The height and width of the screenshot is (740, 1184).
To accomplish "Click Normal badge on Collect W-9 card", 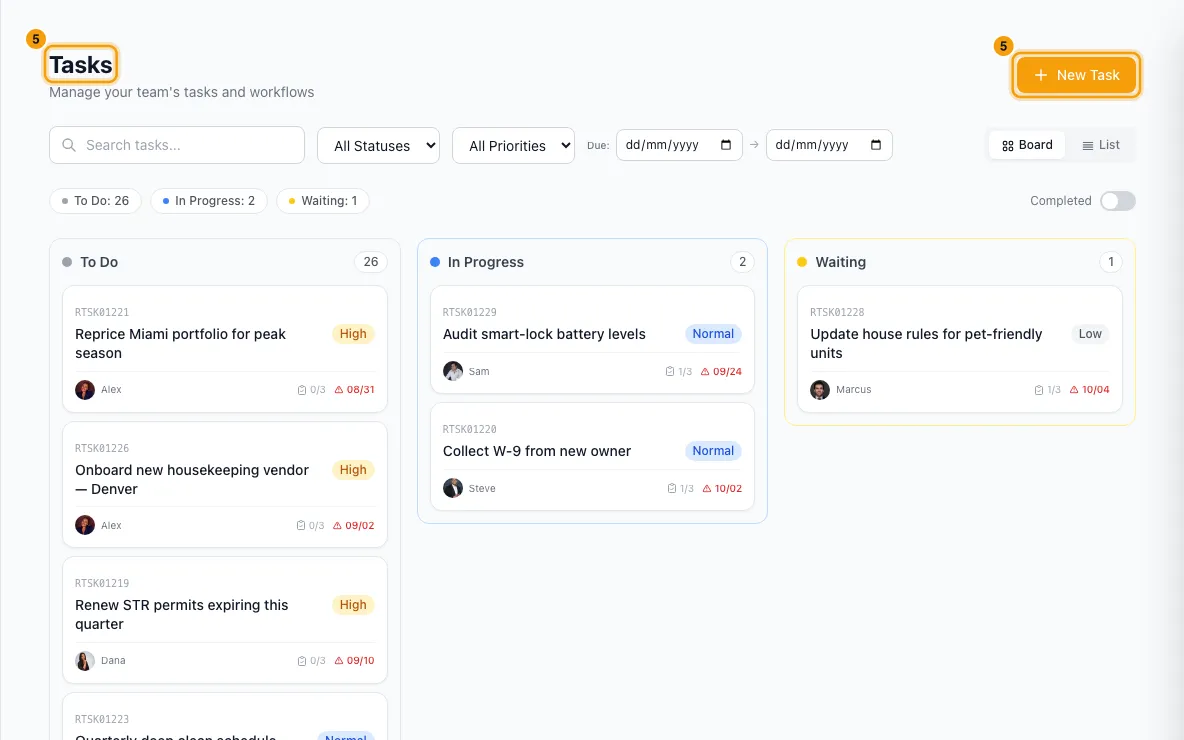I will coord(714,451).
